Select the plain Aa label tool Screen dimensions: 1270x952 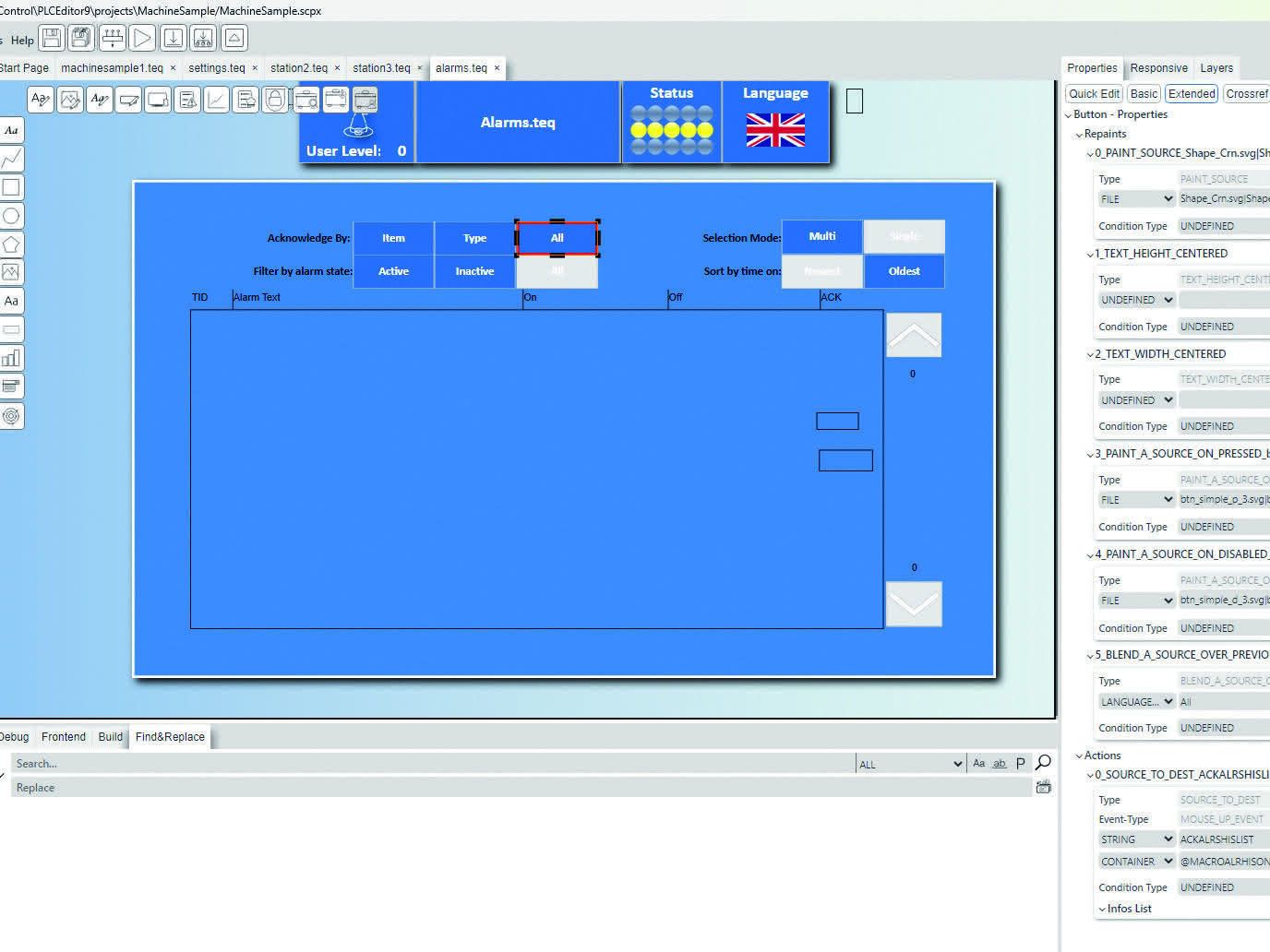[11, 301]
